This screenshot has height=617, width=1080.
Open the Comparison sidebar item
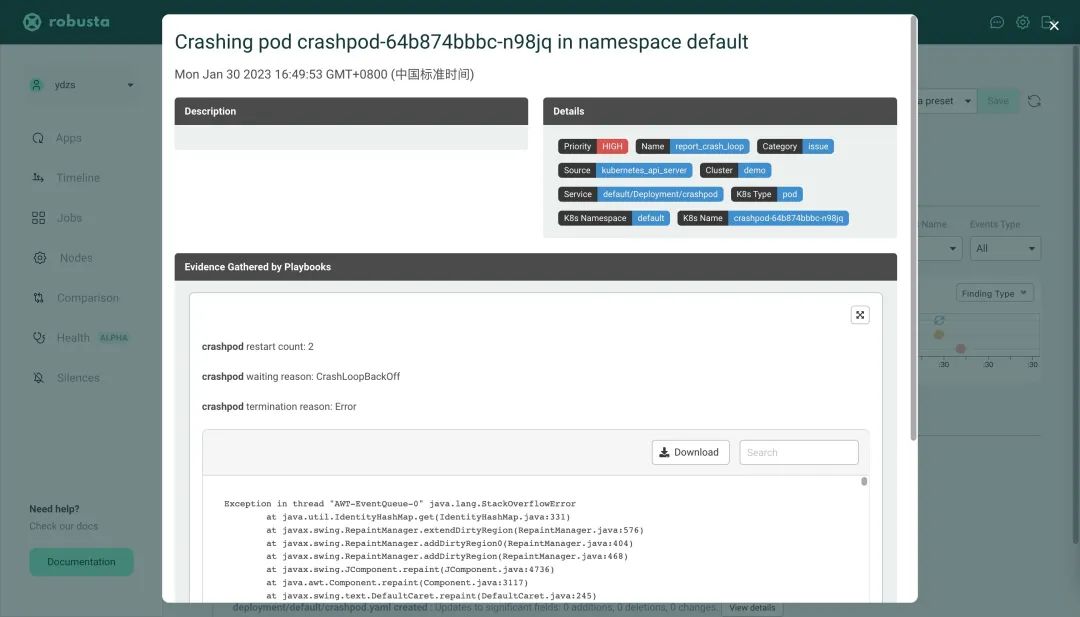pyautogui.click(x=87, y=297)
